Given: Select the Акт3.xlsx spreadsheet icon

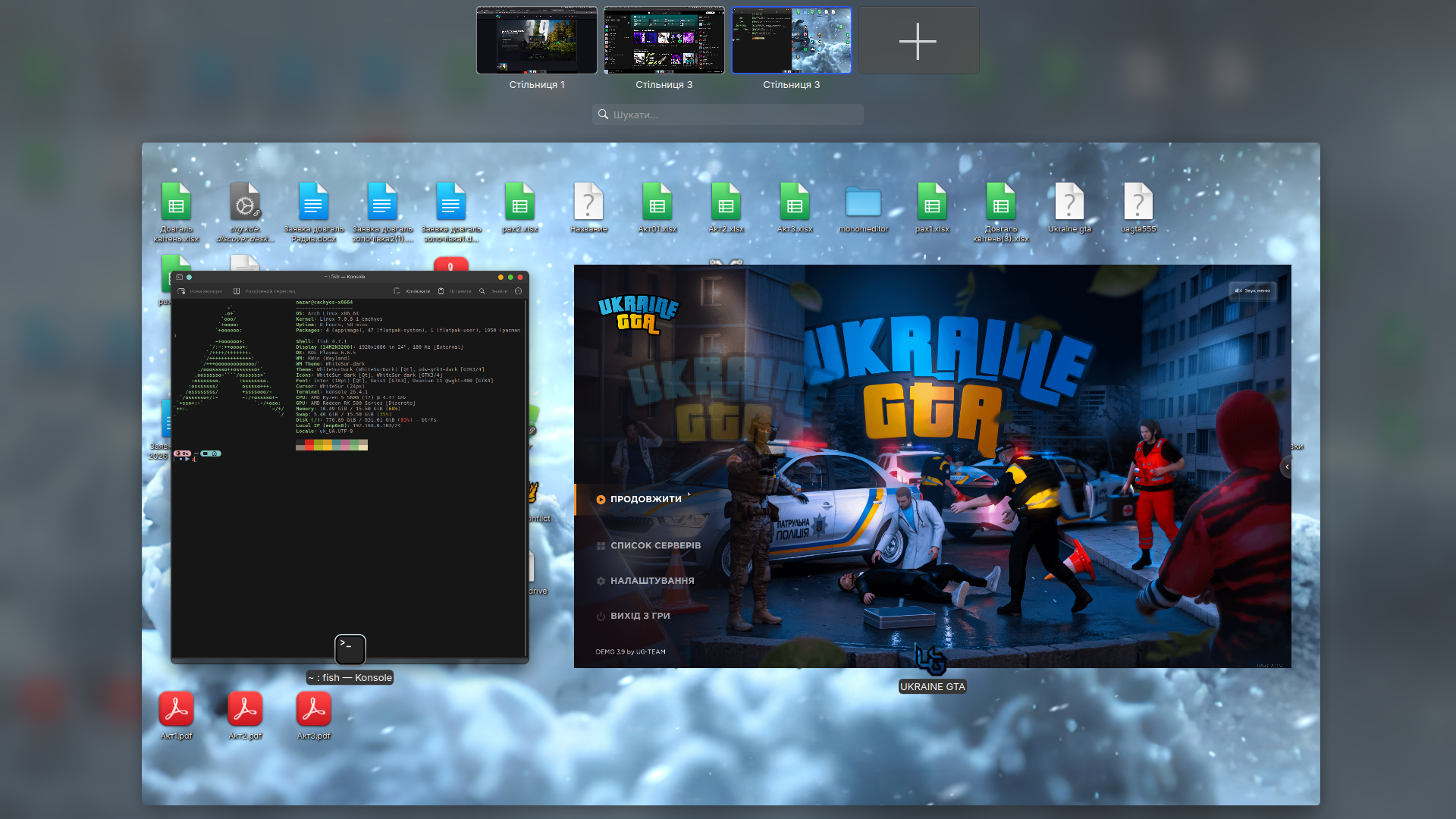Looking at the screenshot, I should [795, 202].
